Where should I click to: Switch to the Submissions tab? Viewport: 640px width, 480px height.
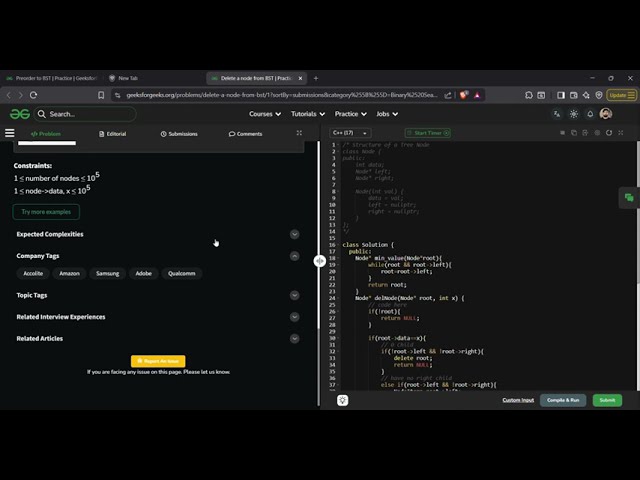pyautogui.click(x=179, y=134)
